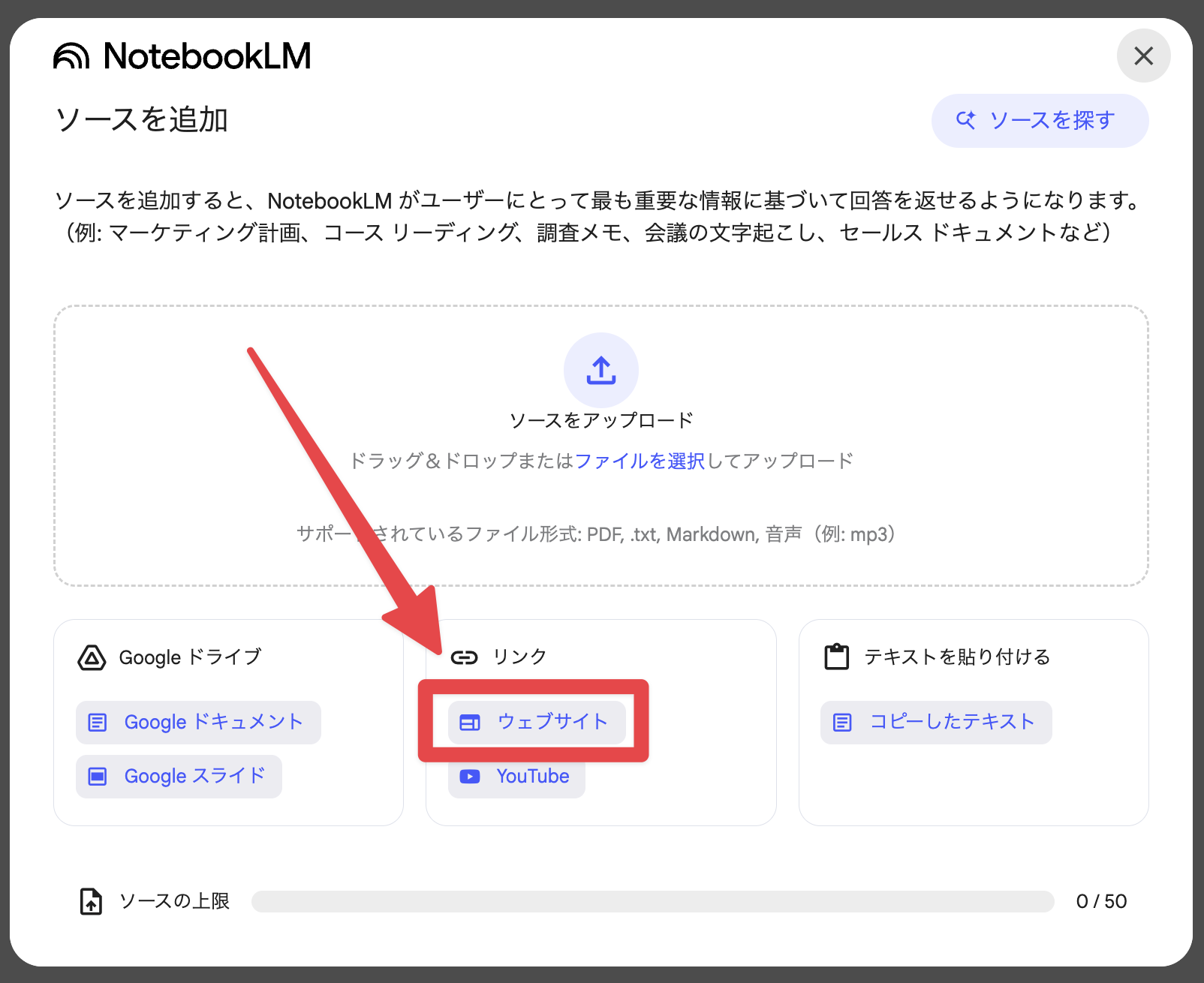The width and height of the screenshot is (1204, 983).
Task: Close the add source dialog
Action: click(1143, 56)
